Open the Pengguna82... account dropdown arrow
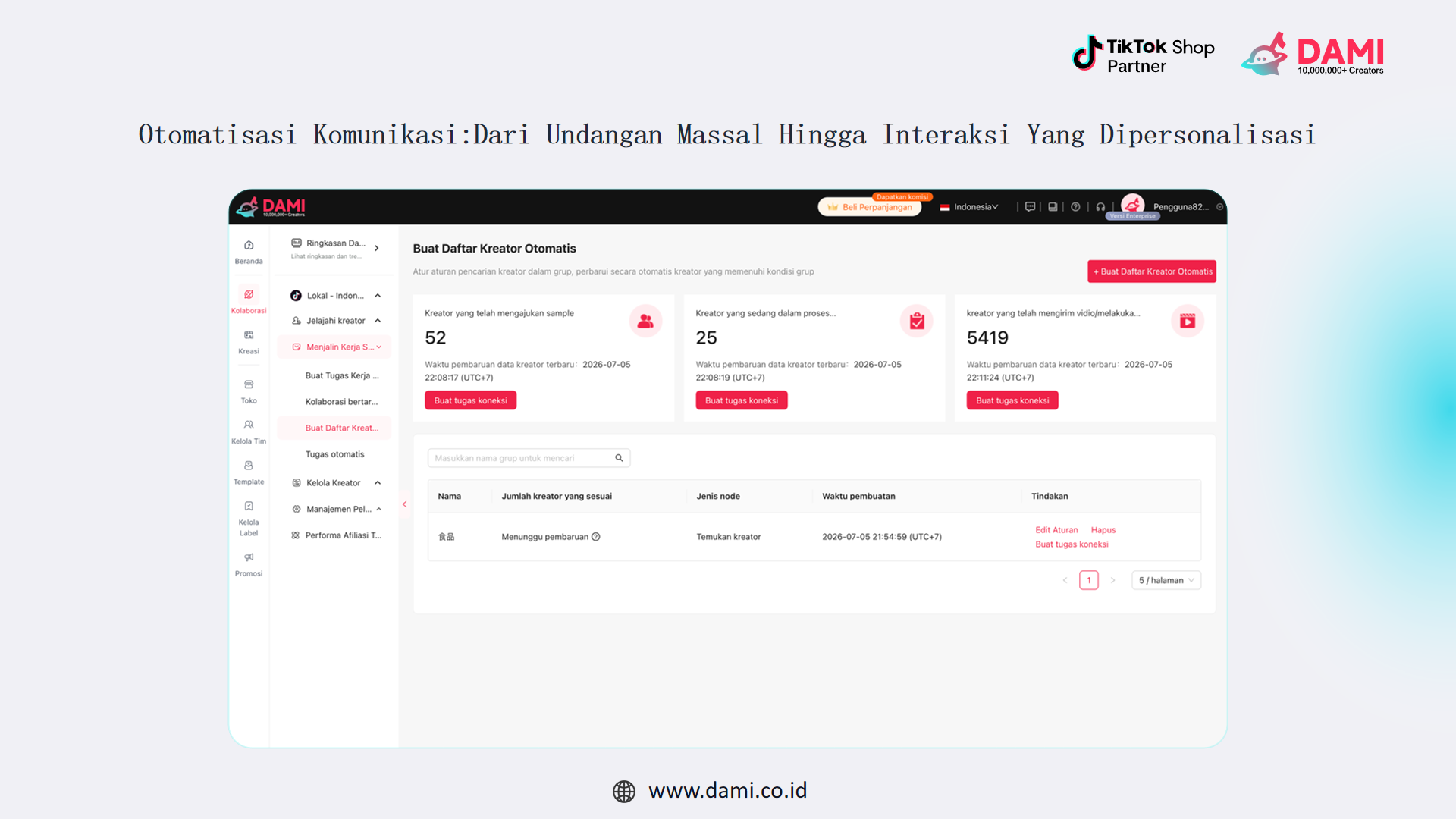 [1219, 207]
